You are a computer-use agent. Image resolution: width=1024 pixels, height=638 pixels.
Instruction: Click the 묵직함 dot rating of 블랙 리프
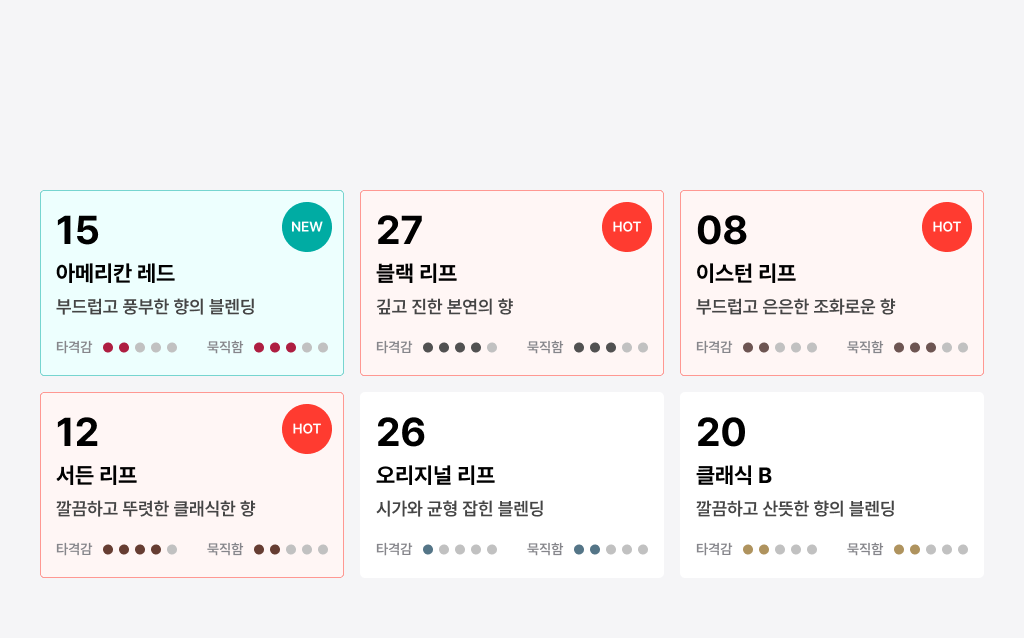click(x=611, y=347)
